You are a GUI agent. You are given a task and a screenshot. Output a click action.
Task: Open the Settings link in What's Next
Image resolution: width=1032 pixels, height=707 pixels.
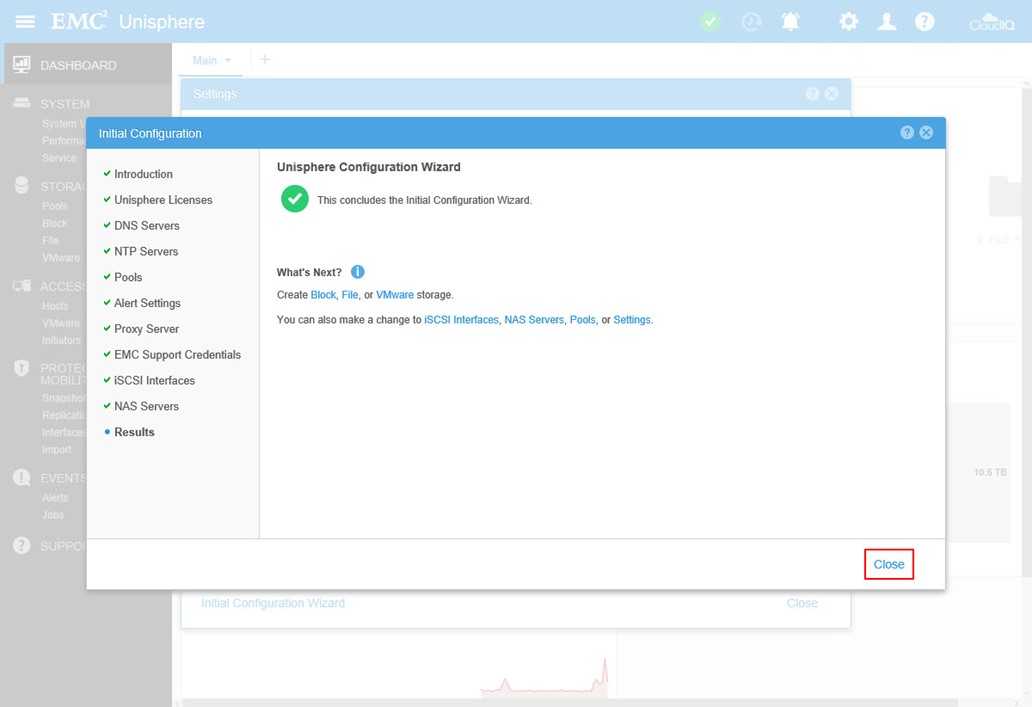coord(632,319)
